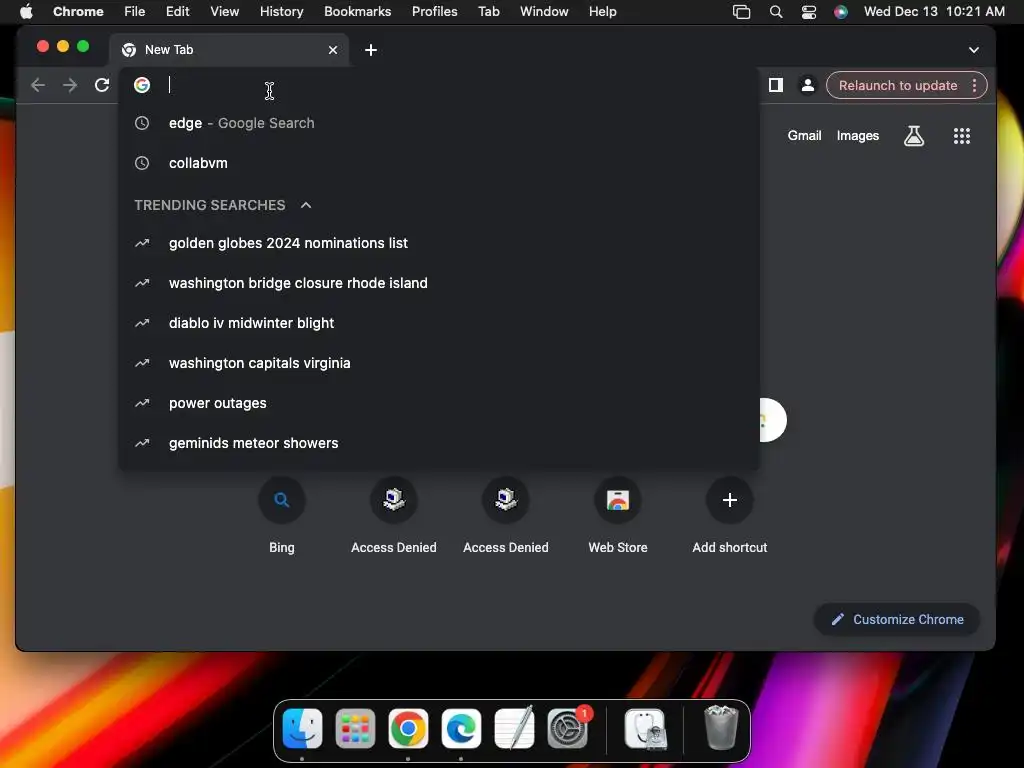Go forward with the forward arrow
1024x768 pixels.
pos(70,85)
